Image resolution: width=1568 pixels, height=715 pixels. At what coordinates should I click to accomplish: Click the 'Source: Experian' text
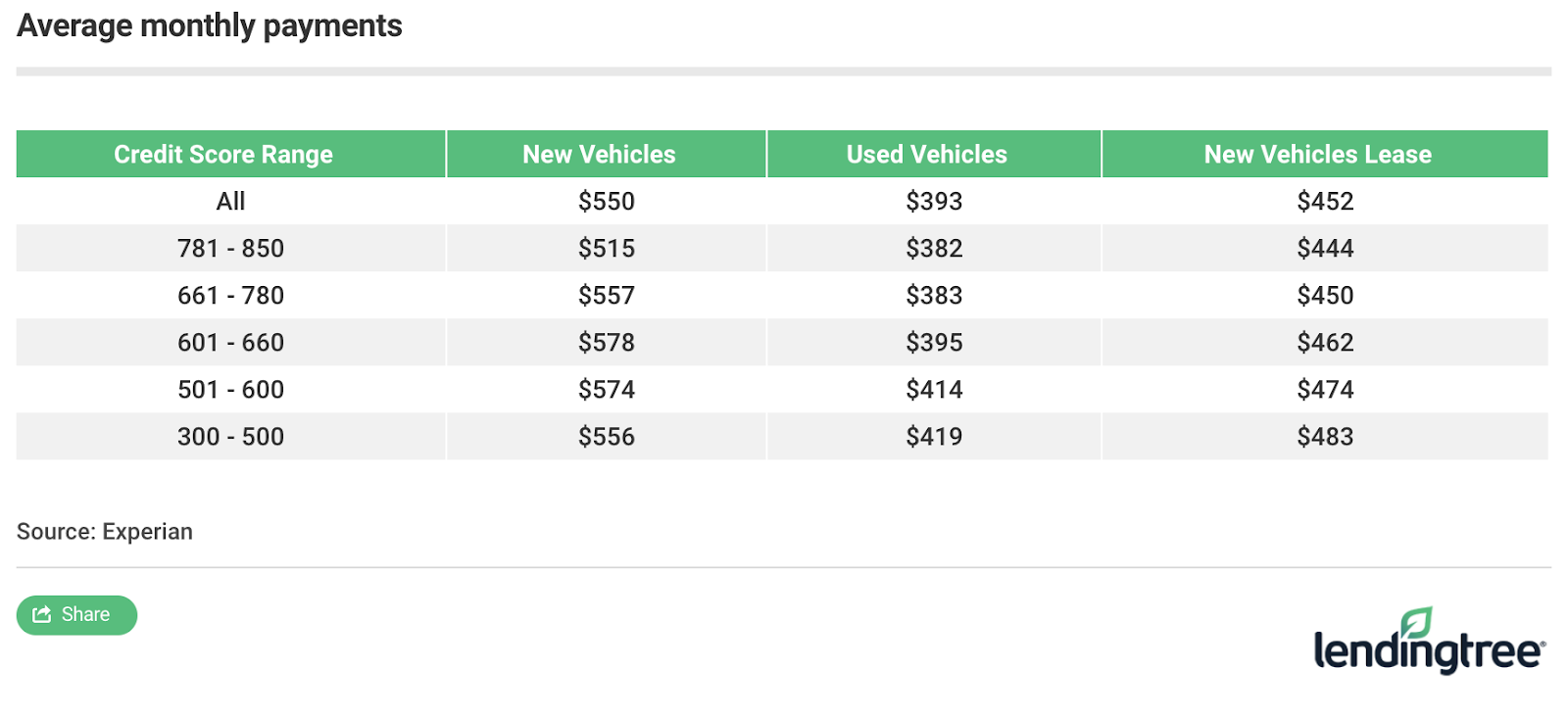coord(105,532)
